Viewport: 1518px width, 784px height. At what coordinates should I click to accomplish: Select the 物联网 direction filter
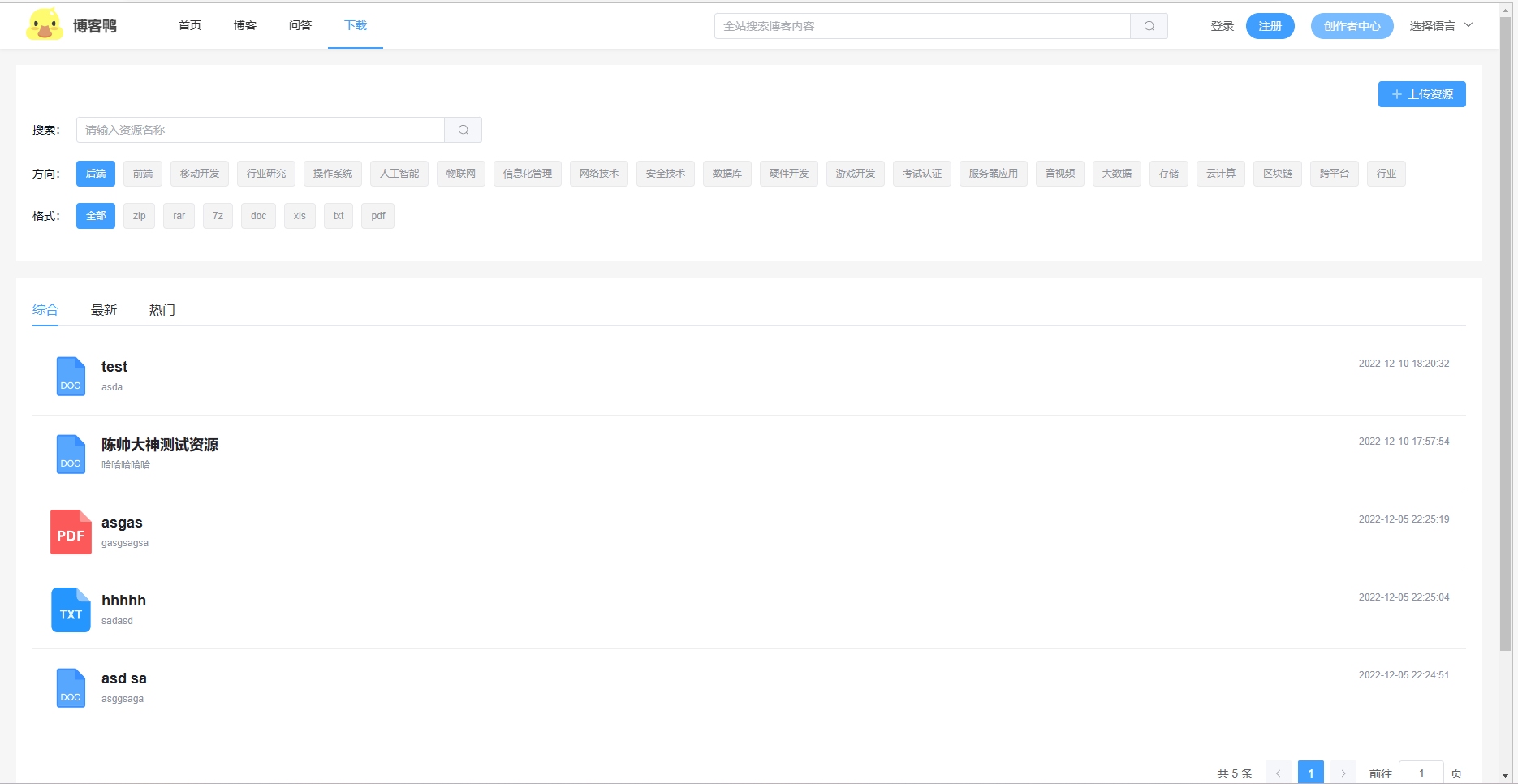(x=461, y=174)
